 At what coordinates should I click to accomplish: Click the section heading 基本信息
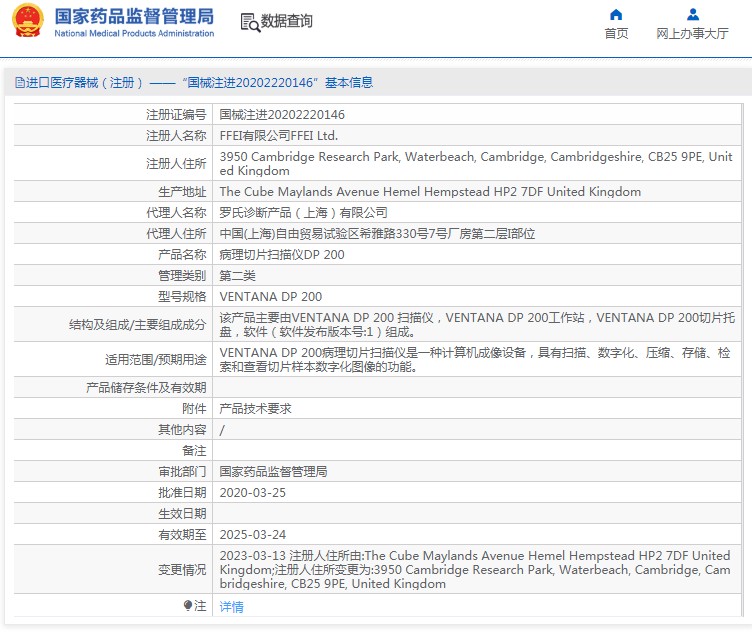pos(349,82)
